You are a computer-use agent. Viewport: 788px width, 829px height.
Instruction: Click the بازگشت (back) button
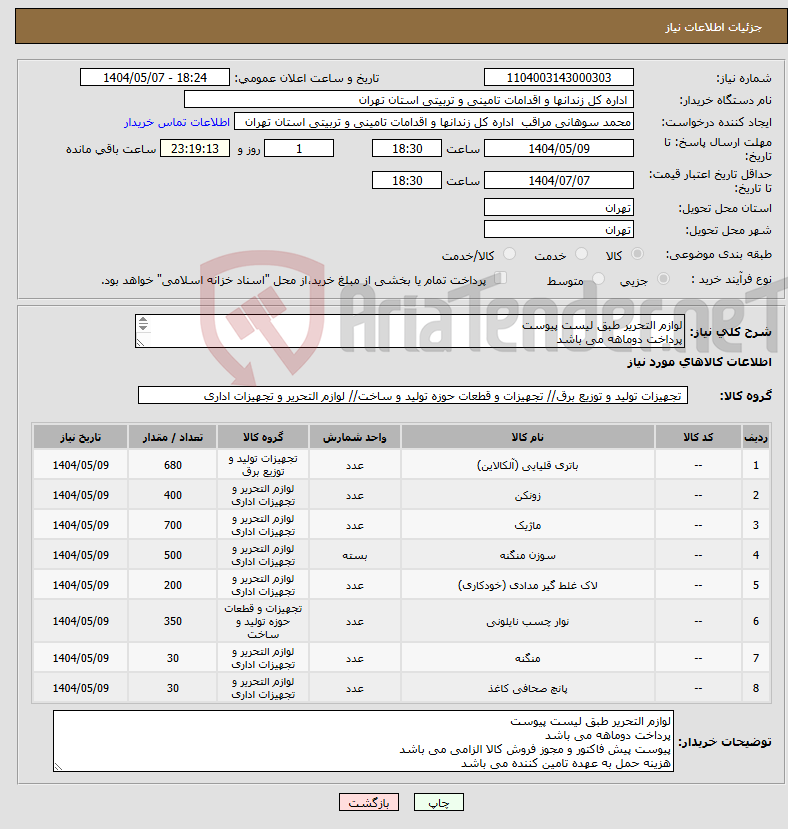click(x=369, y=803)
